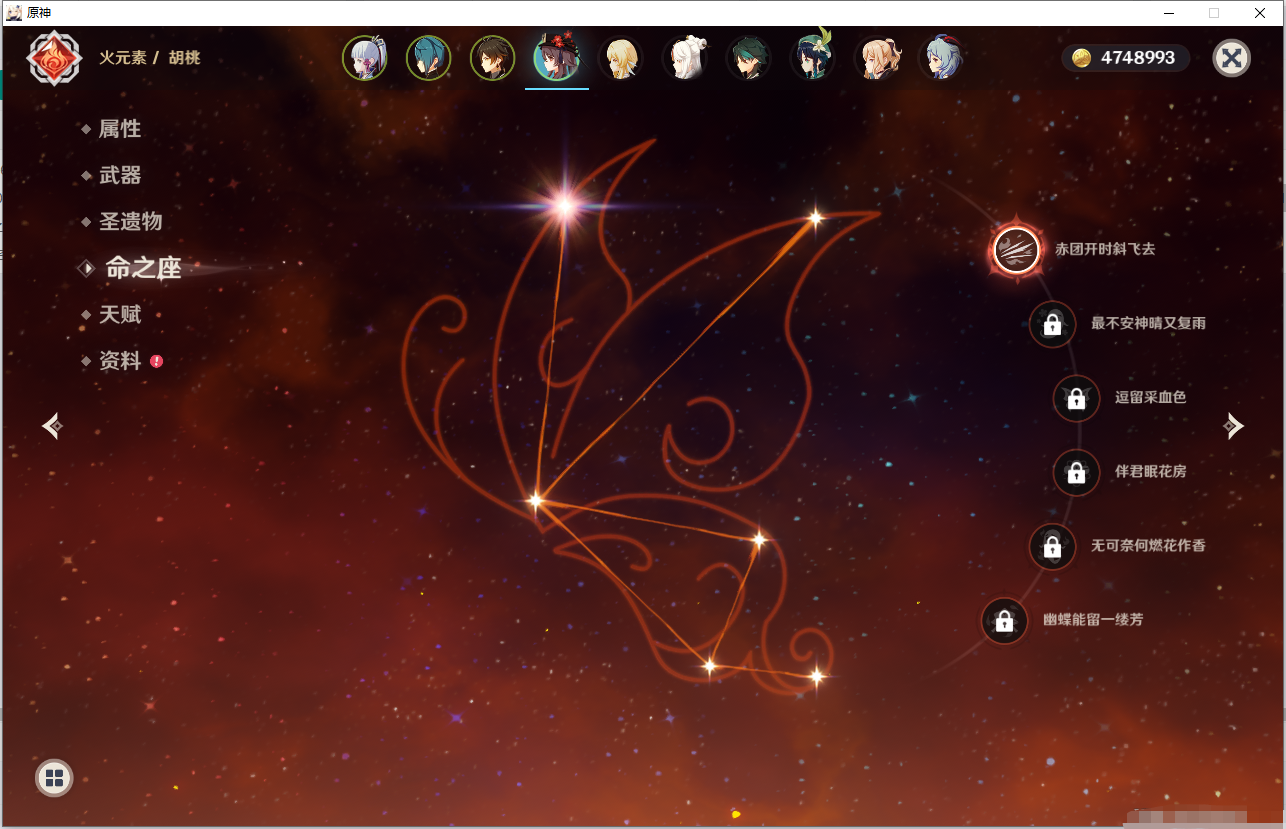Viewport: 1286px width, 829px height.
Task: Minimize the 原神 window
Action: [x=1168, y=13]
